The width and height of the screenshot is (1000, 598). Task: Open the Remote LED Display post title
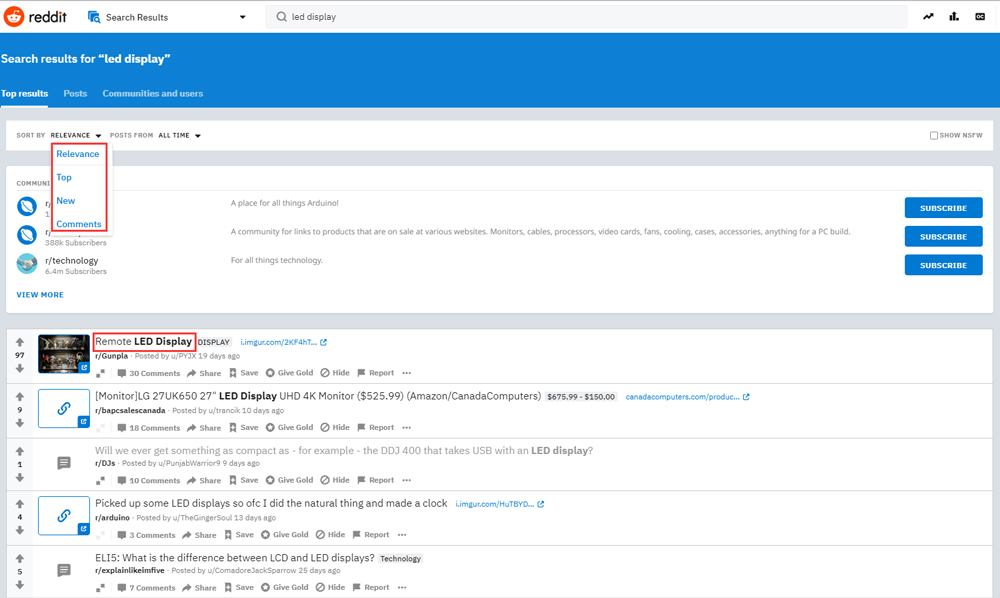143,342
